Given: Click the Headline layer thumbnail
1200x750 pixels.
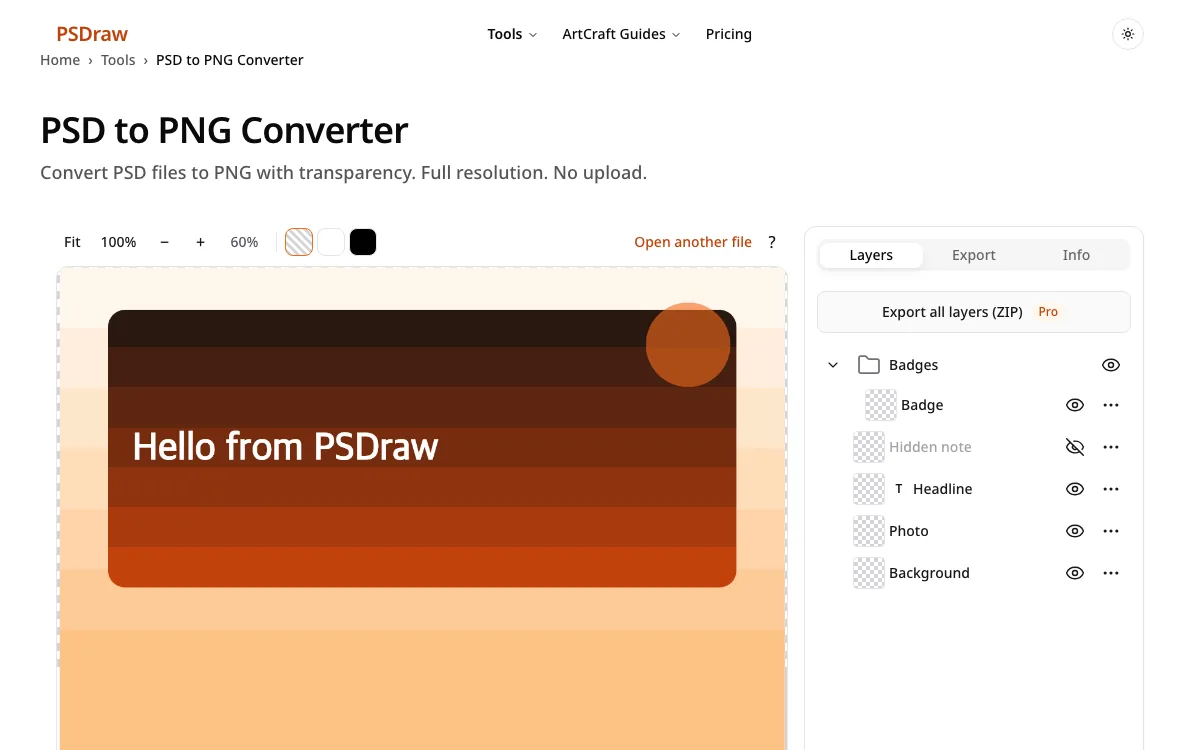Looking at the screenshot, I should click(869, 489).
